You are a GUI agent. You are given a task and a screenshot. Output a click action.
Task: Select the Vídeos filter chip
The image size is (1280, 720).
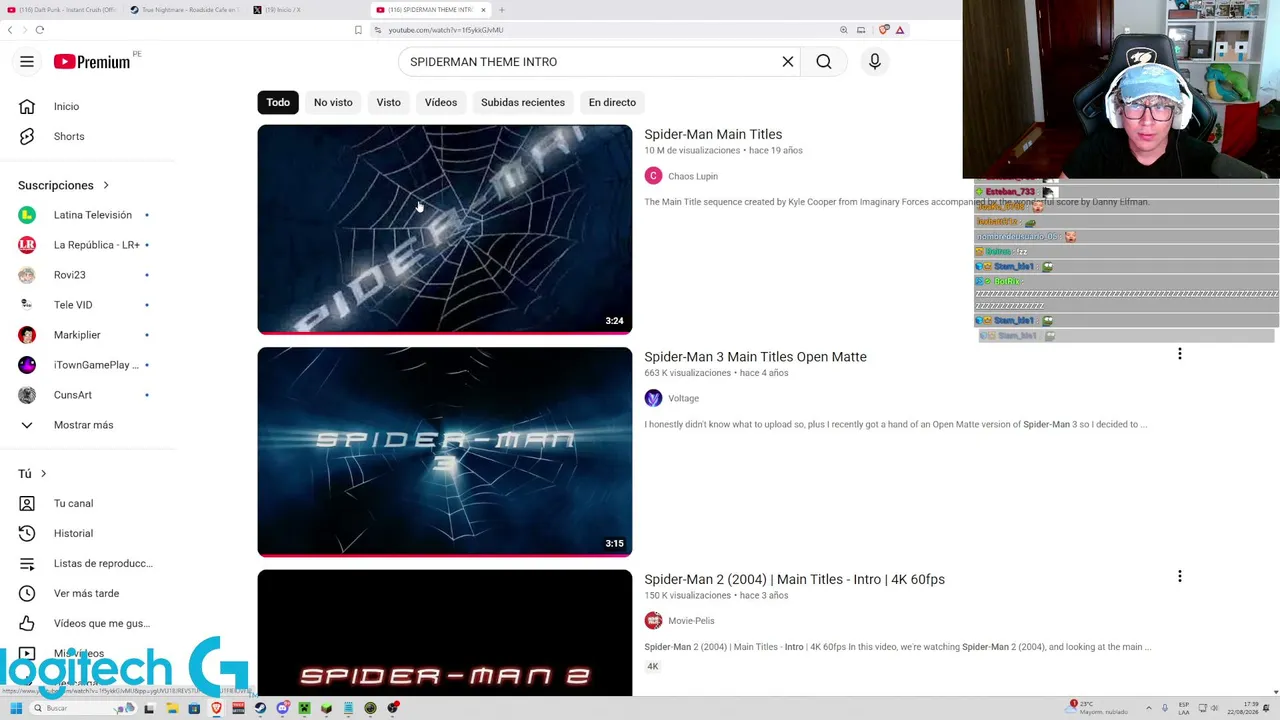(441, 102)
